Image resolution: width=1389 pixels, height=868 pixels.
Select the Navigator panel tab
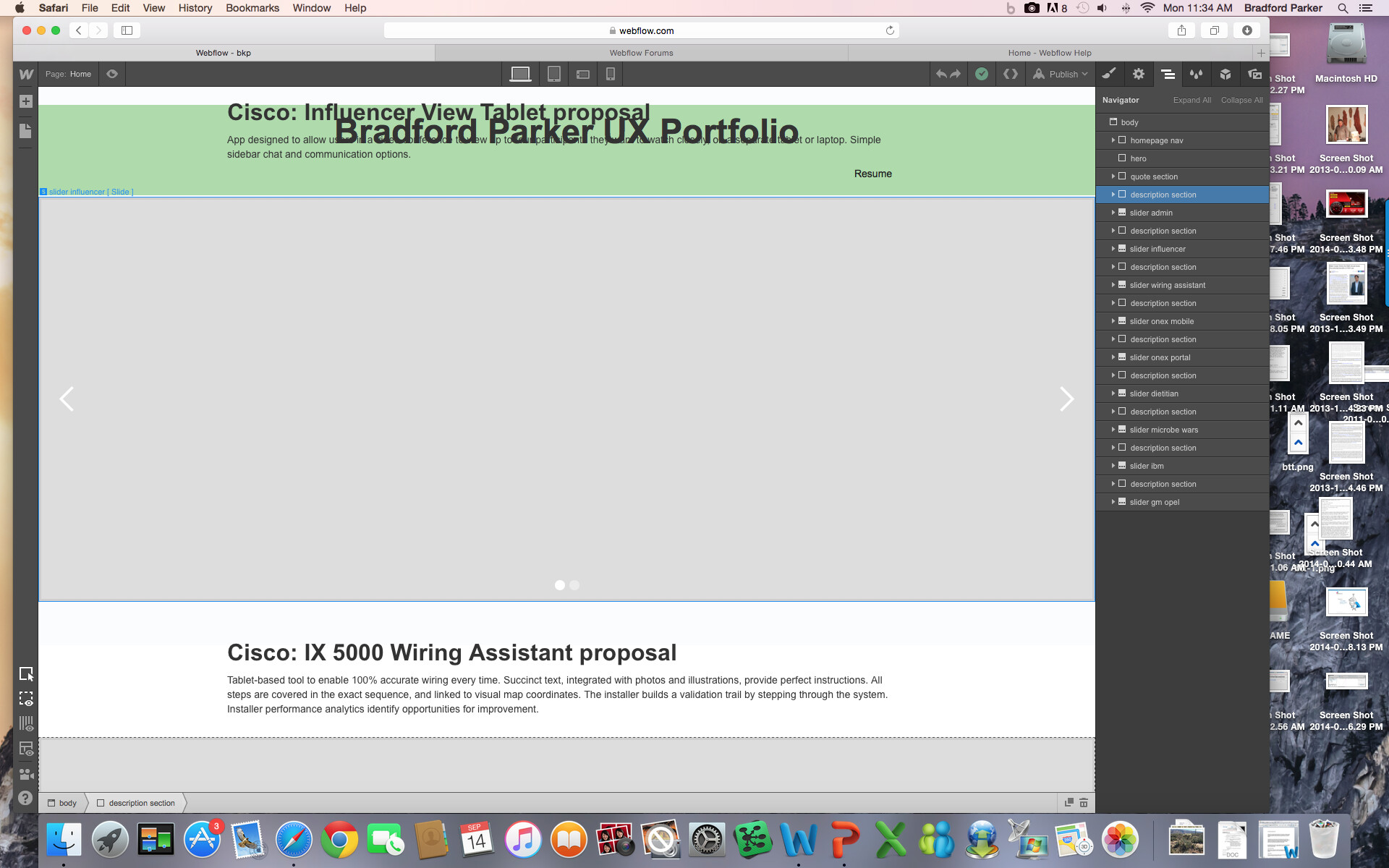pyautogui.click(x=1168, y=74)
